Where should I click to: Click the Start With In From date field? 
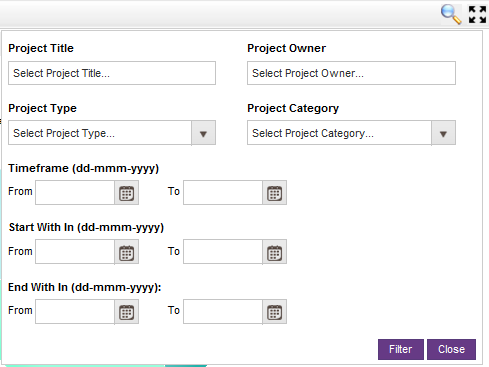(x=75, y=252)
